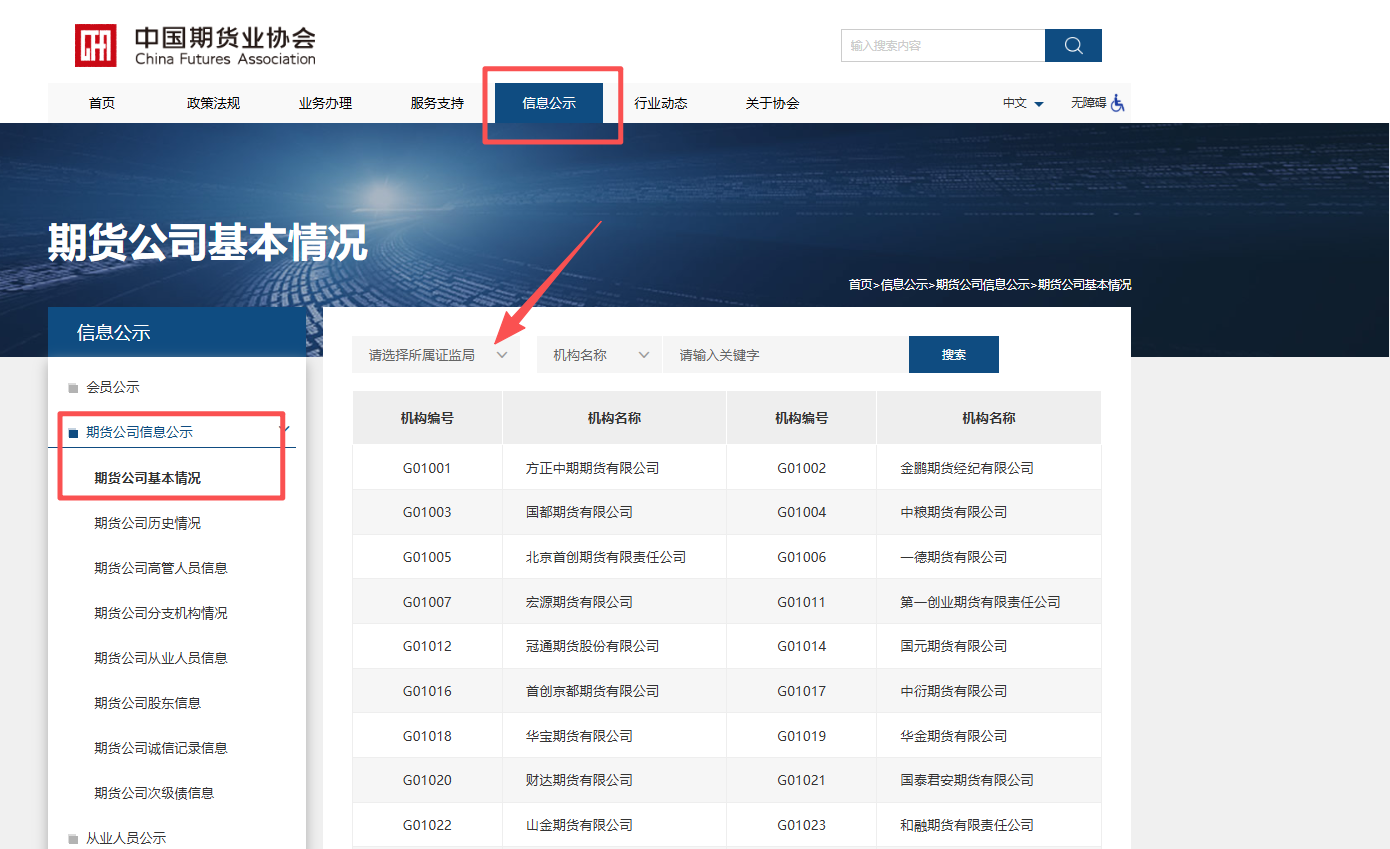Viewport: 1390px width, 849px height.
Task: Click company 北京首创期货有限责任公司
Action: pyautogui.click(x=606, y=557)
